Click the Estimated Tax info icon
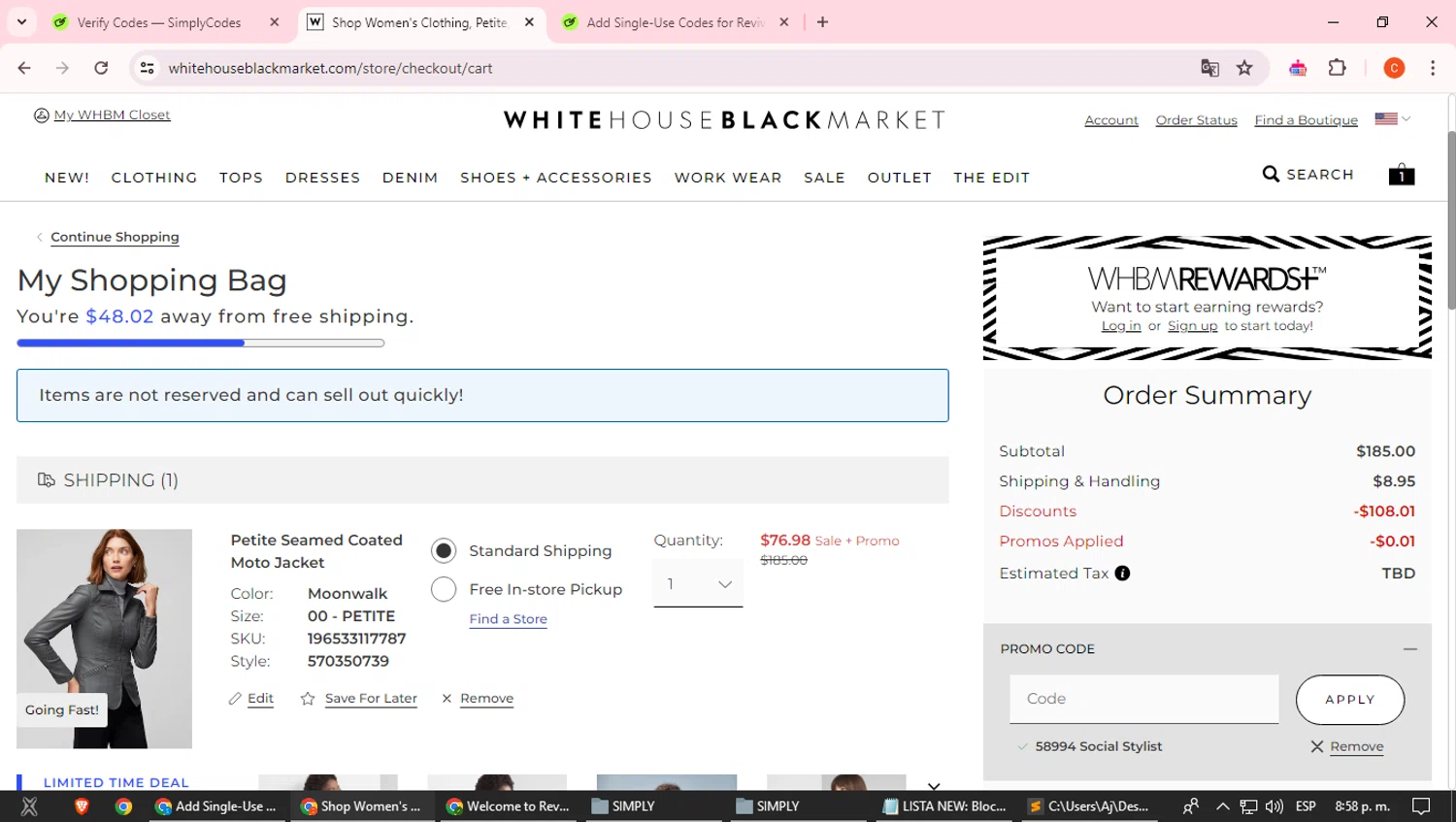1456x822 pixels. (1122, 574)
